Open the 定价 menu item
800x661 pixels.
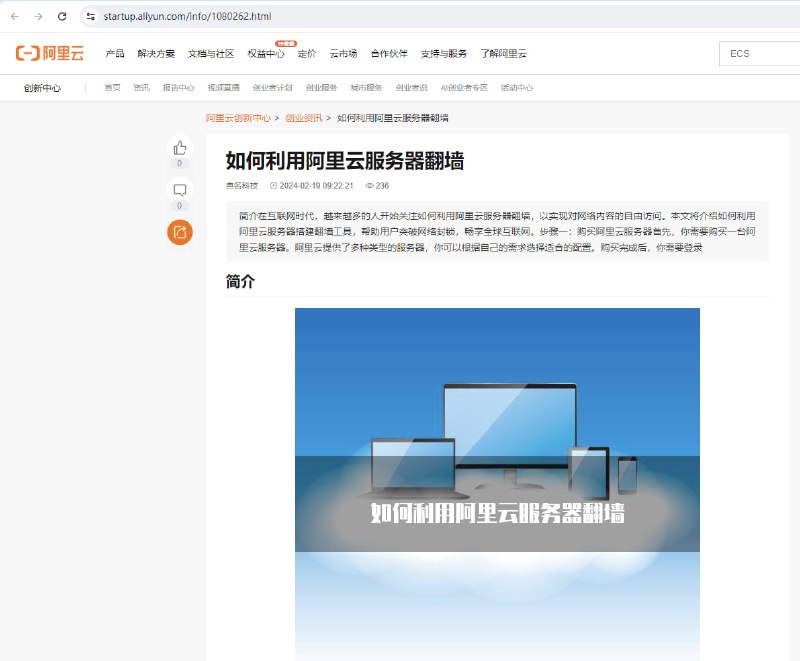pos(307,54)
